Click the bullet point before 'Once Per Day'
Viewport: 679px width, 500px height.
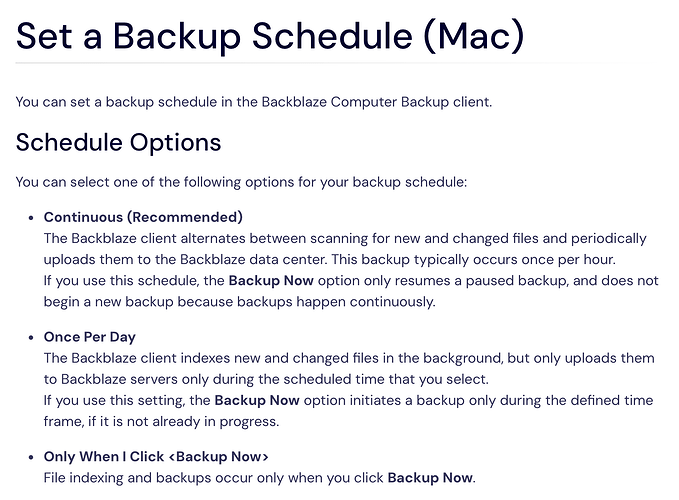pyautogui.click(x=31, y=338)
